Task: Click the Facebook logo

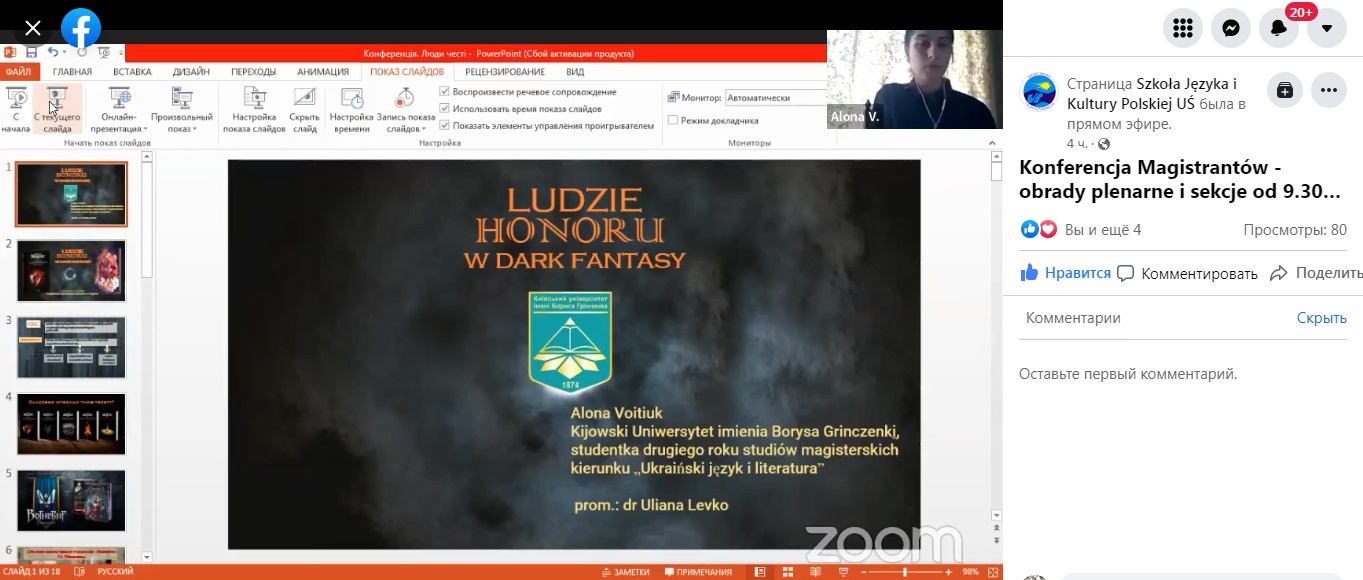Action: tap(80, 28)
